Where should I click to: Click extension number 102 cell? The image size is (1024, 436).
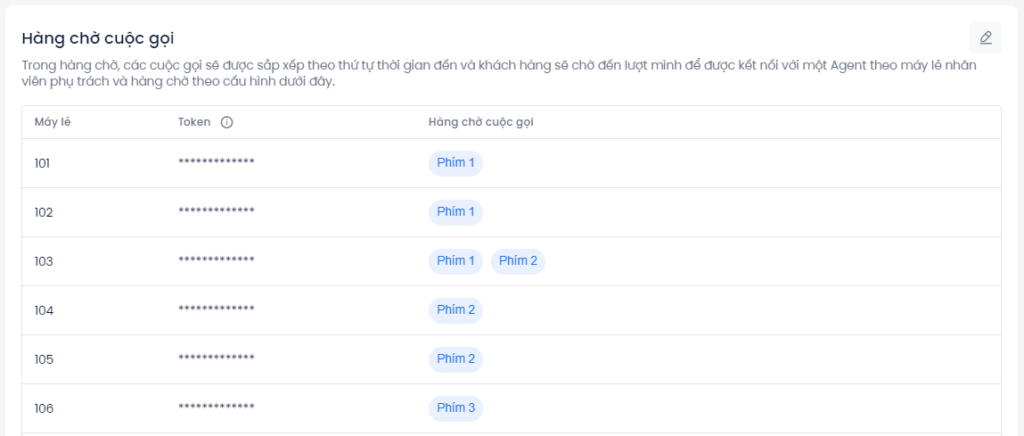click(42, 212)
